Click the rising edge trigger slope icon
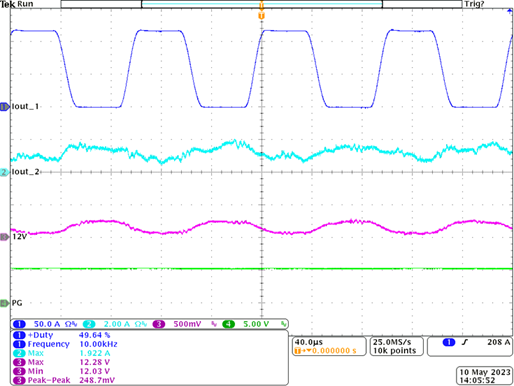This screenshot has width=514, height=386. [465, 342]
